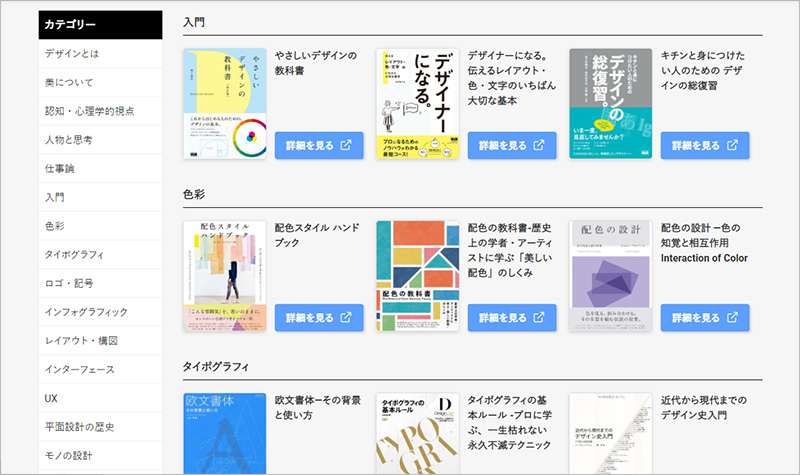Go to レイアウト・構図 category
The image size is (800, 475).
(101, 341)
